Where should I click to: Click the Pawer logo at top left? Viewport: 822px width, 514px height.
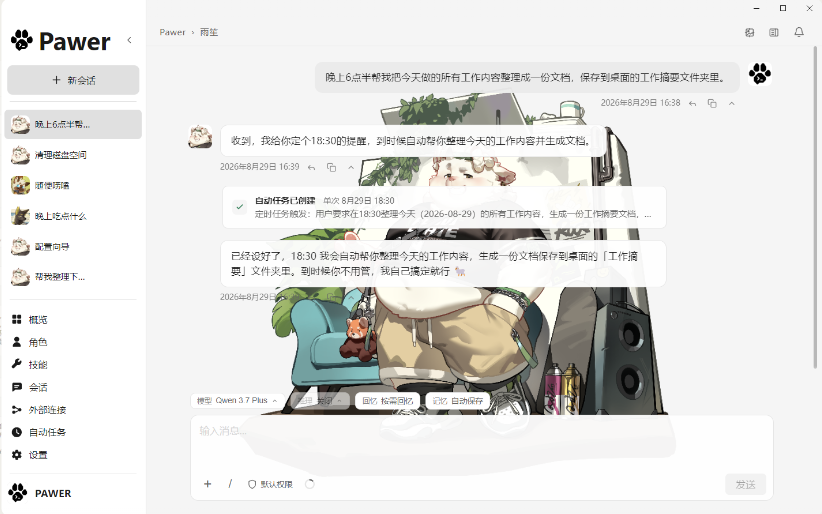coord(60,41)
